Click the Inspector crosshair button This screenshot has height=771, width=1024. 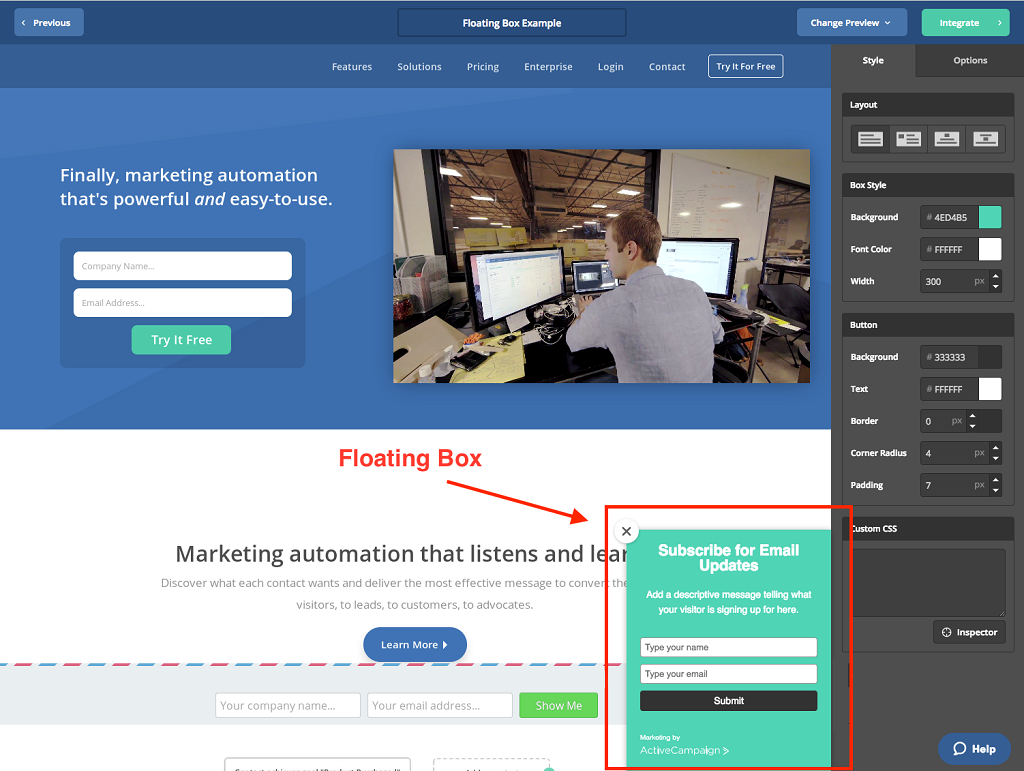pos(969,632)
